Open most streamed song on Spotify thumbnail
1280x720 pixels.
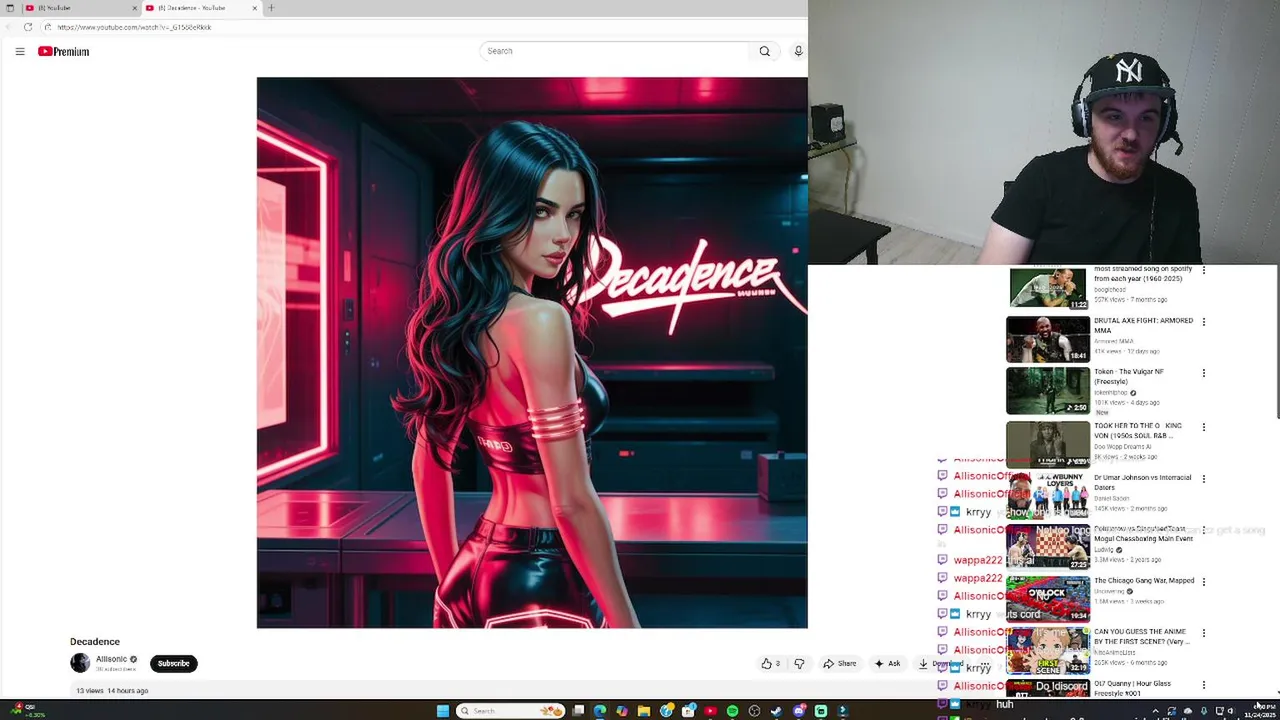coord(1048,288)
